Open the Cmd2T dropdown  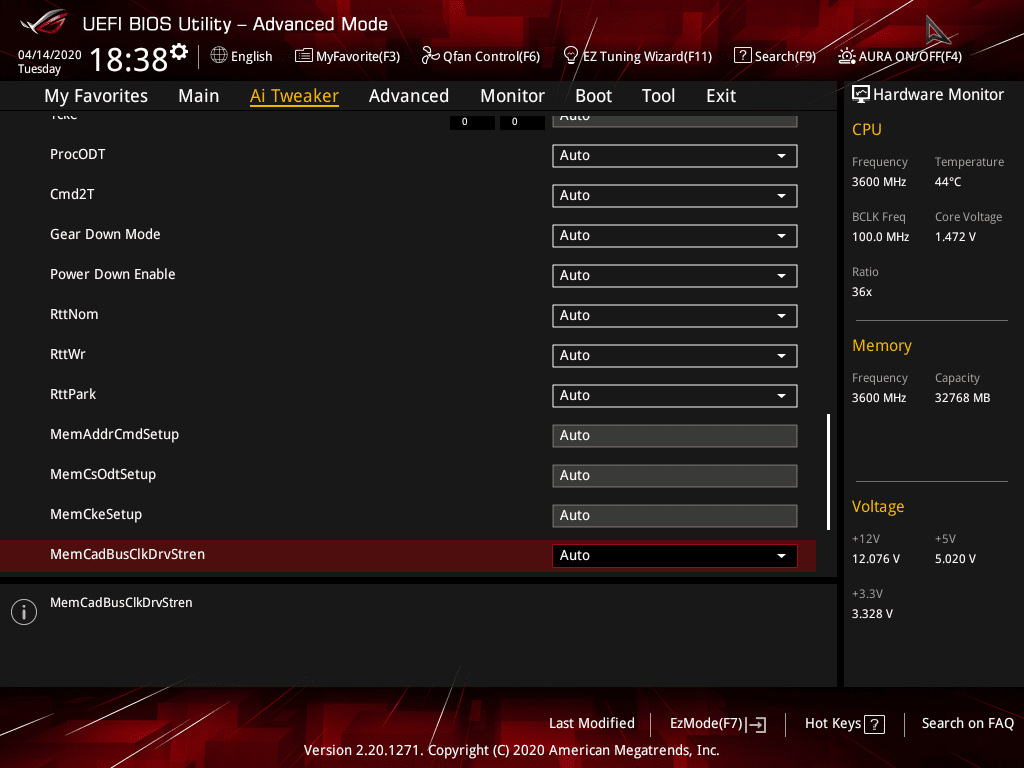click(675, 195)
